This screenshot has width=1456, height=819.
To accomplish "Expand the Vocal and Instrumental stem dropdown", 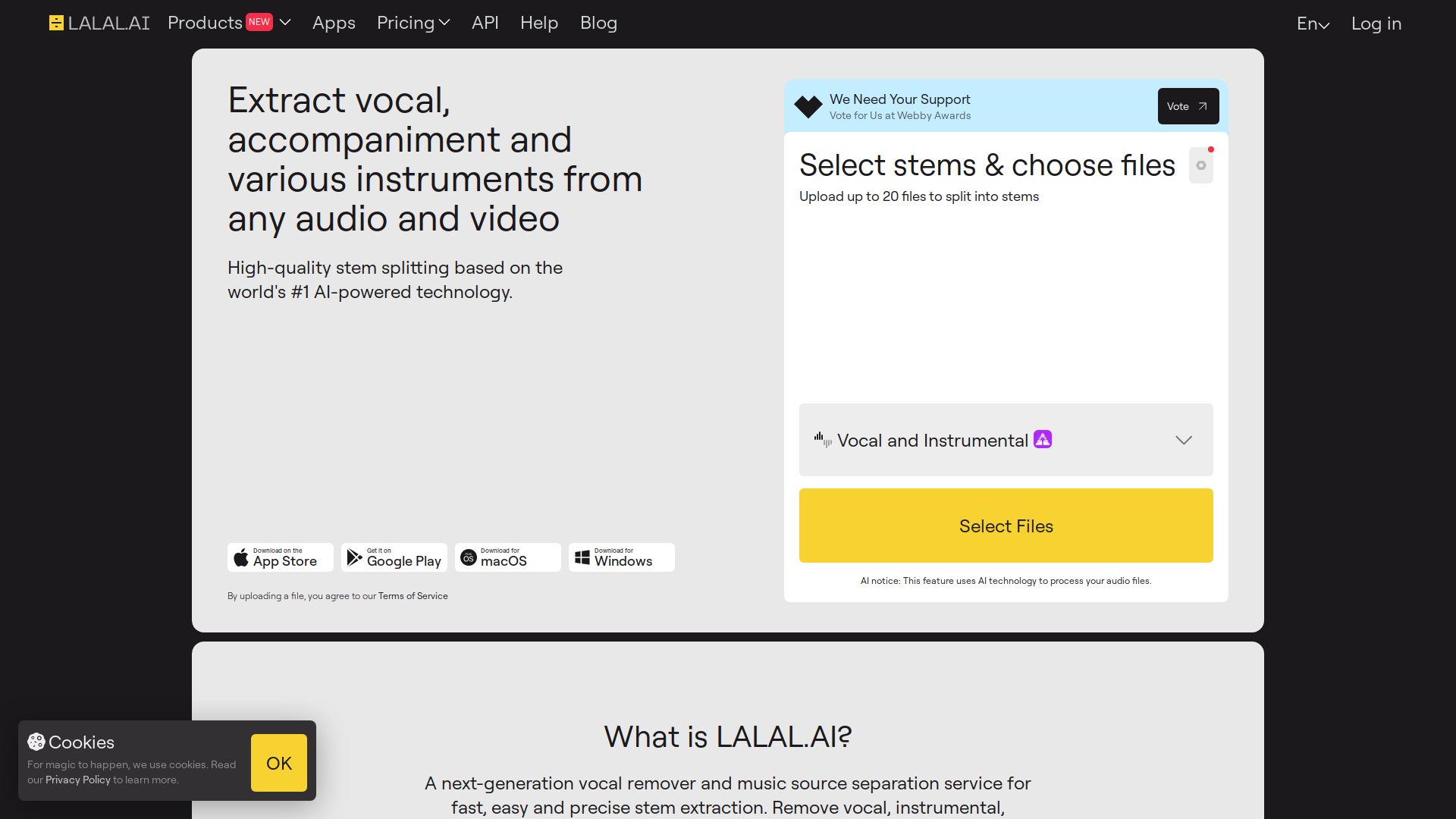I will click(x=1183, y=440).
